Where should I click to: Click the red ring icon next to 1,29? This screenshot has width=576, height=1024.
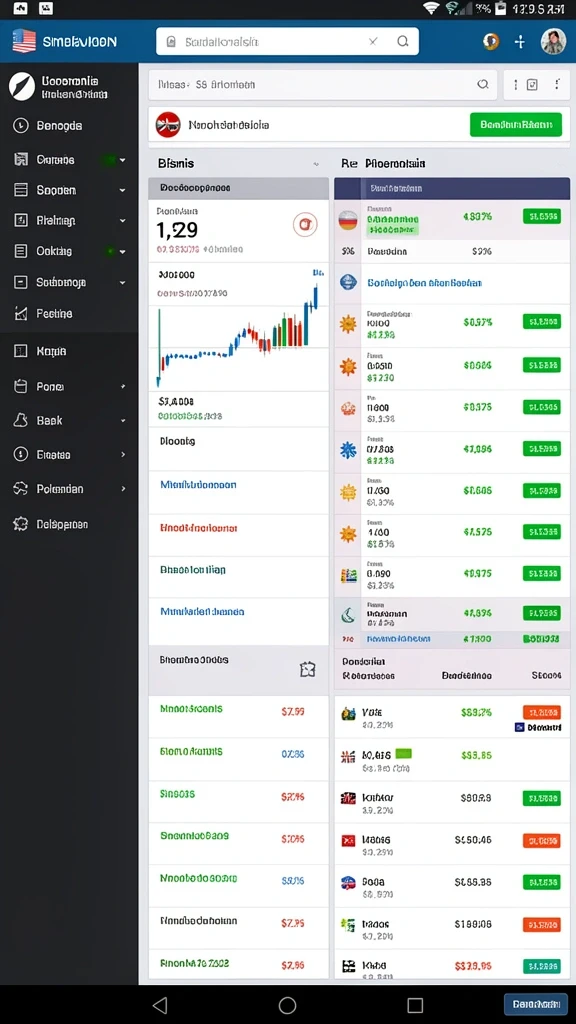coord(305,225)
